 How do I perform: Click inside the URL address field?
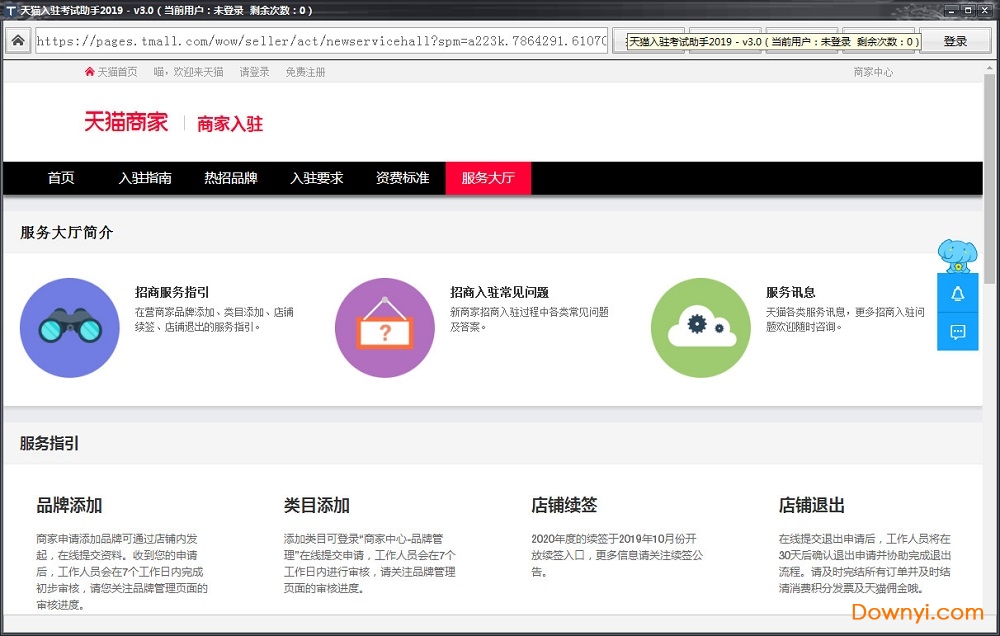[320, 42]
